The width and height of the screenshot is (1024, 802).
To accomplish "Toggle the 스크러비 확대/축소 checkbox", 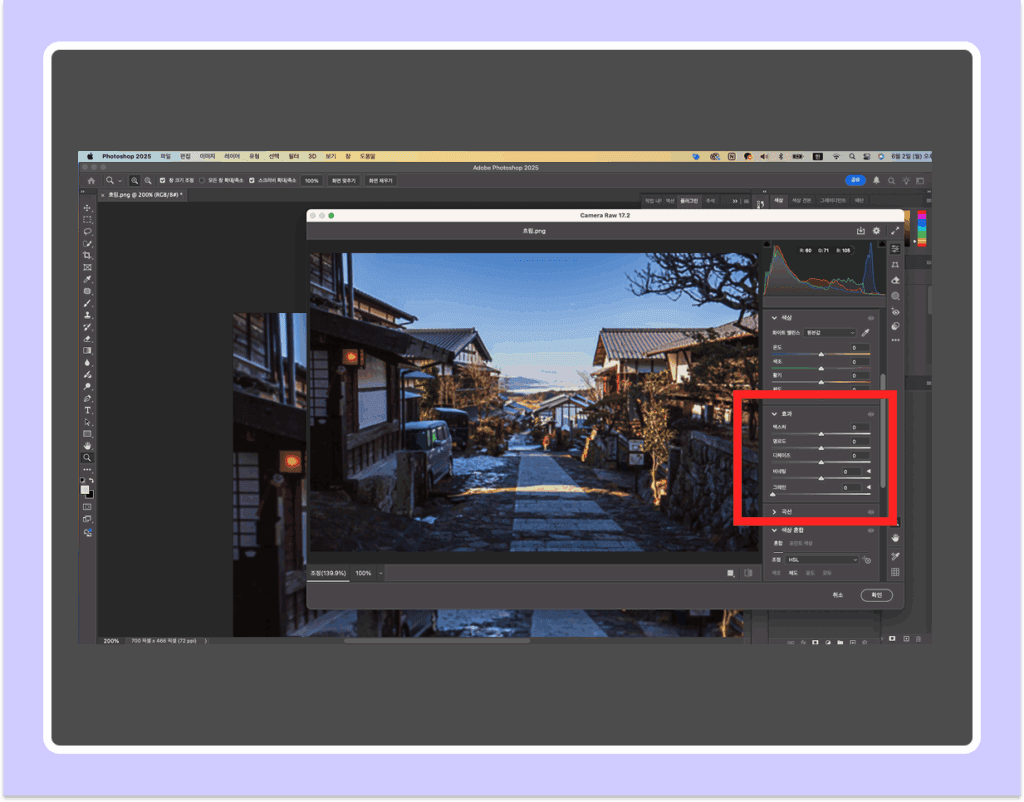I will pos(251,181).
